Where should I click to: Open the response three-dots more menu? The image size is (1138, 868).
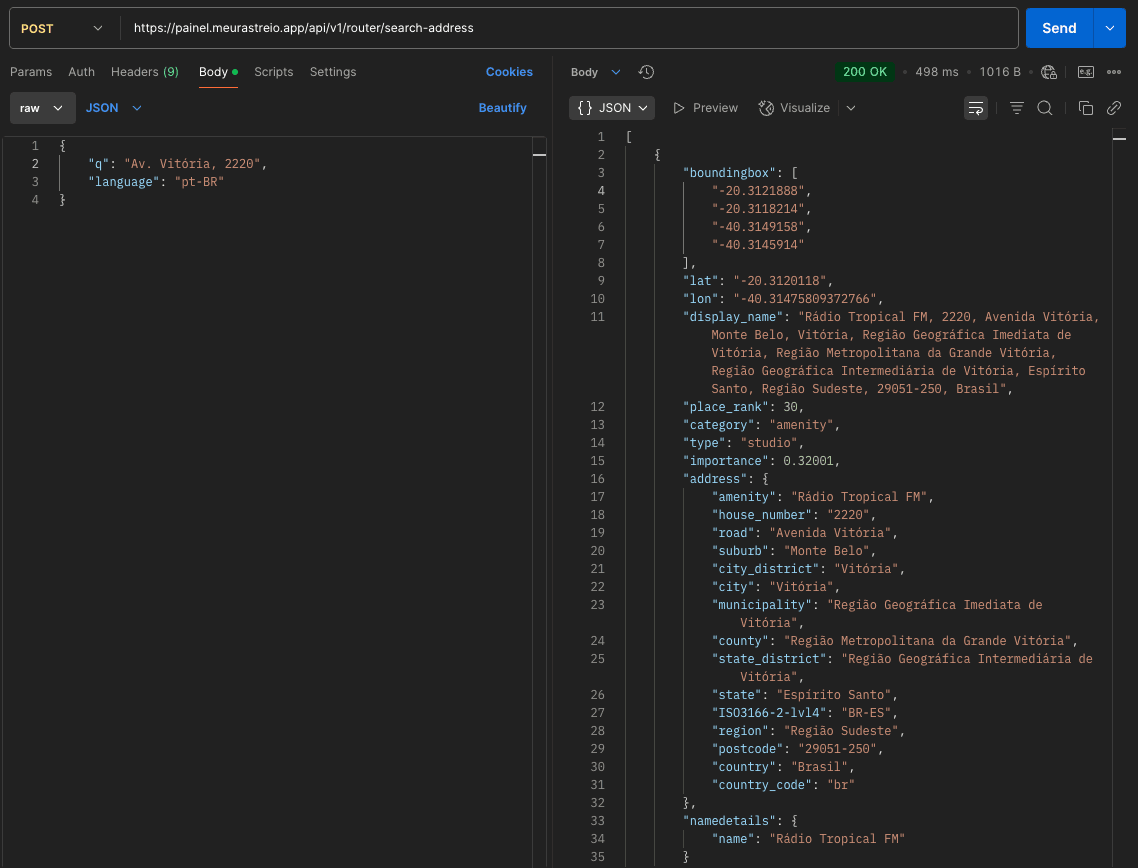coord(1114,72)
